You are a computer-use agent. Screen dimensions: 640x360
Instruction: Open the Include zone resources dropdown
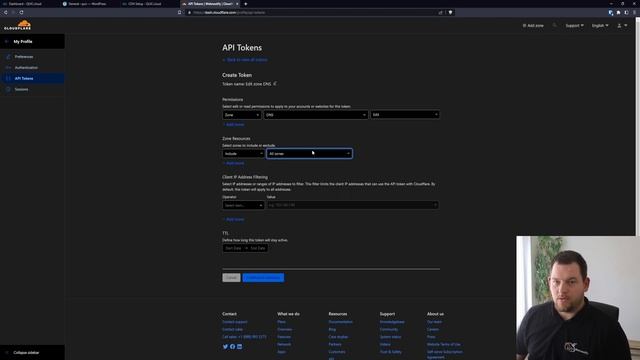pyautogui.click(x=243, y=153)
